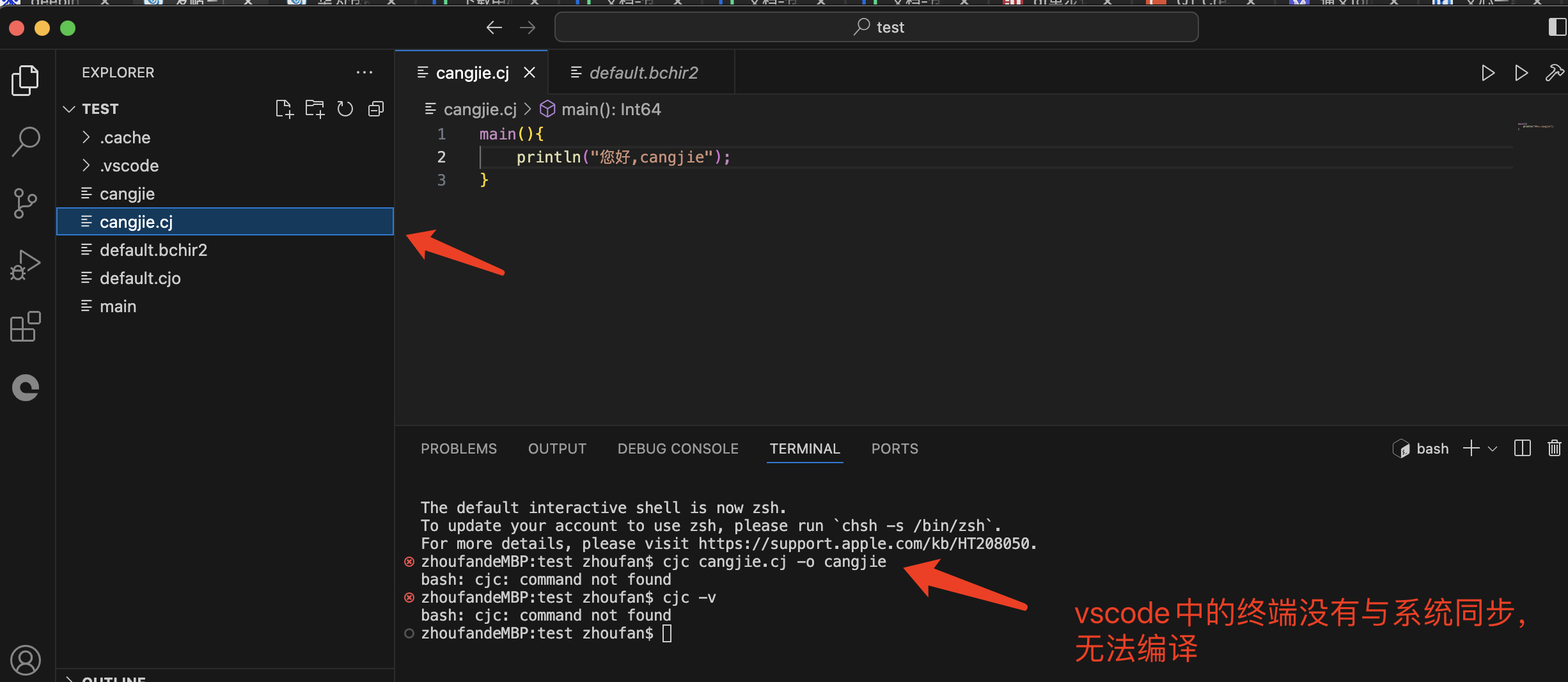Create a new folder in TEST folder
Viewport: 1568px width, 682px height.
coord(315,109)
